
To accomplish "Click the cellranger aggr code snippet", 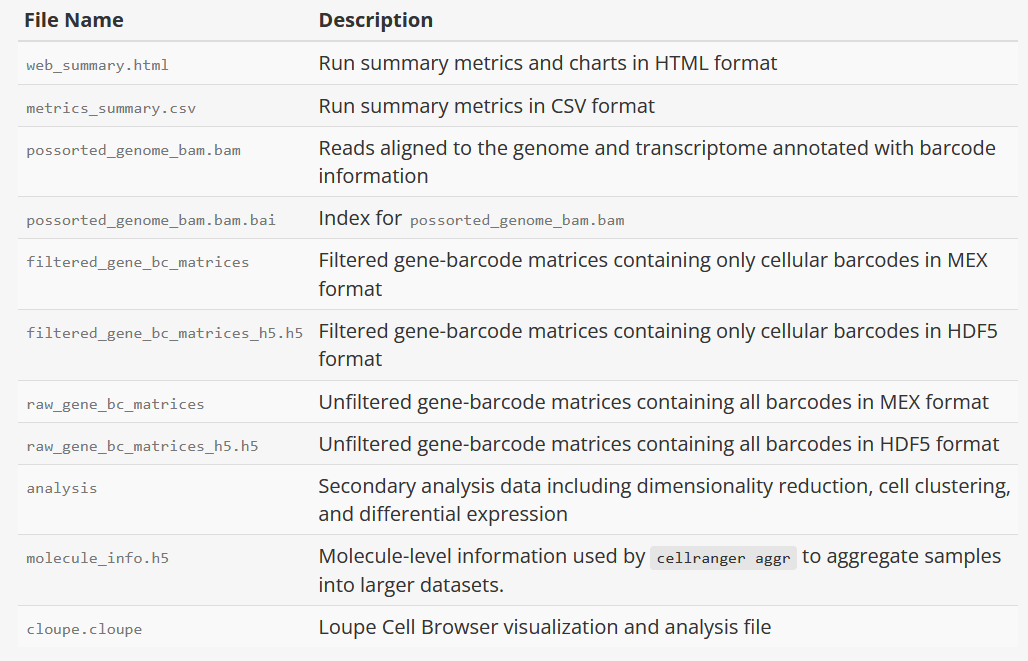I will (723, 558).
